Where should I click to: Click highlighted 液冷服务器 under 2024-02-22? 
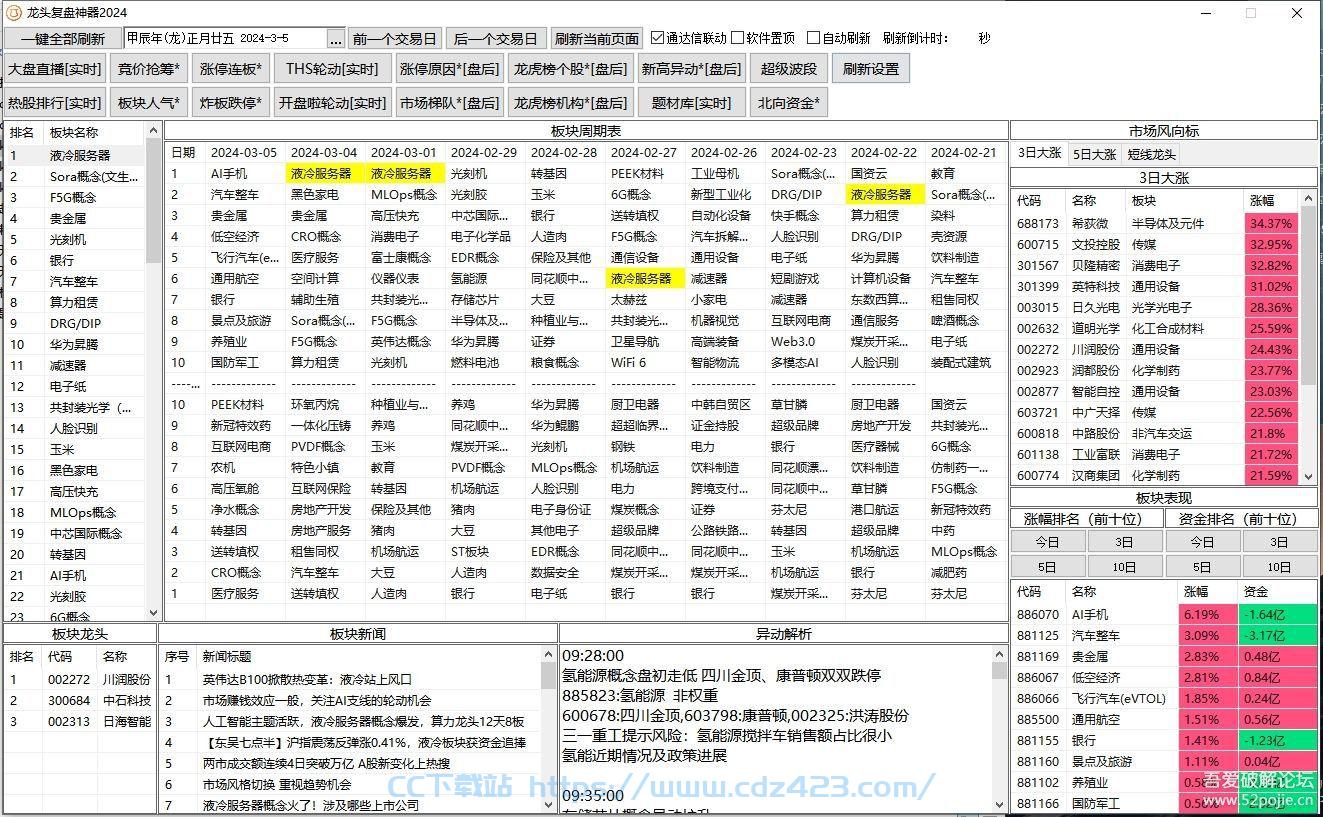click(x=883, y=194)
